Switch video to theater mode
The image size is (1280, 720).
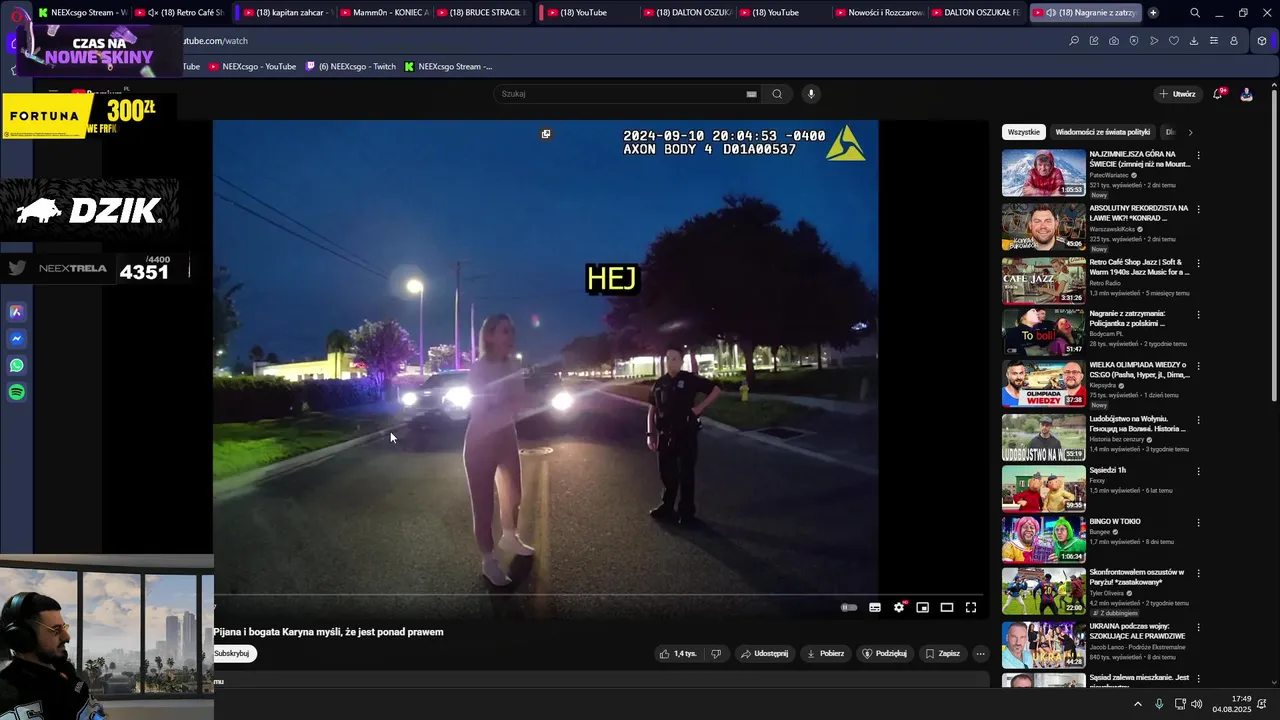(x=947, y=607)
